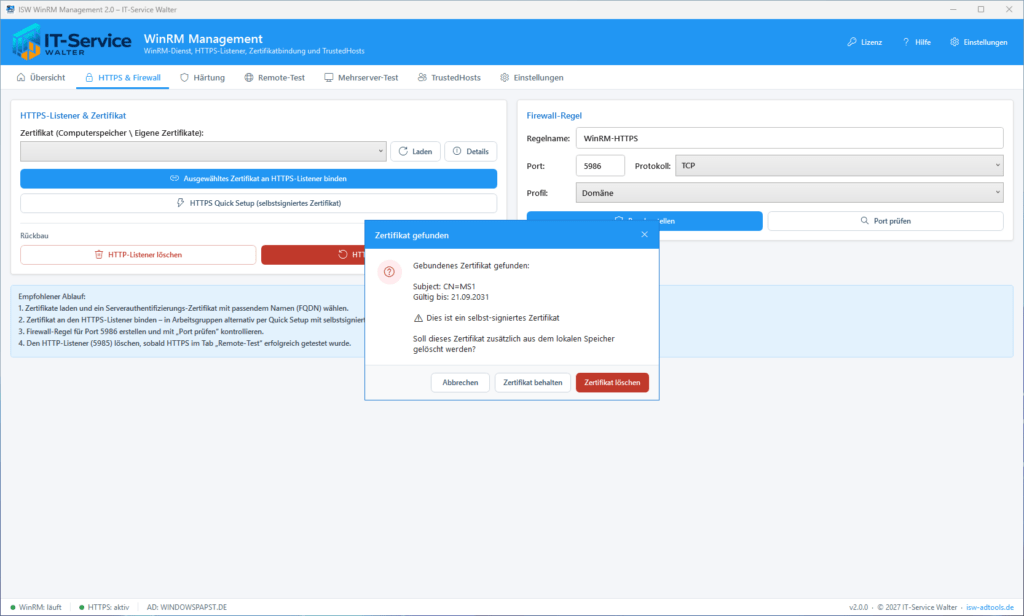Click the HTTPS-Listener & Zertifikat heading
This screenshot has height=616, width=1024.
click(73, 116)
